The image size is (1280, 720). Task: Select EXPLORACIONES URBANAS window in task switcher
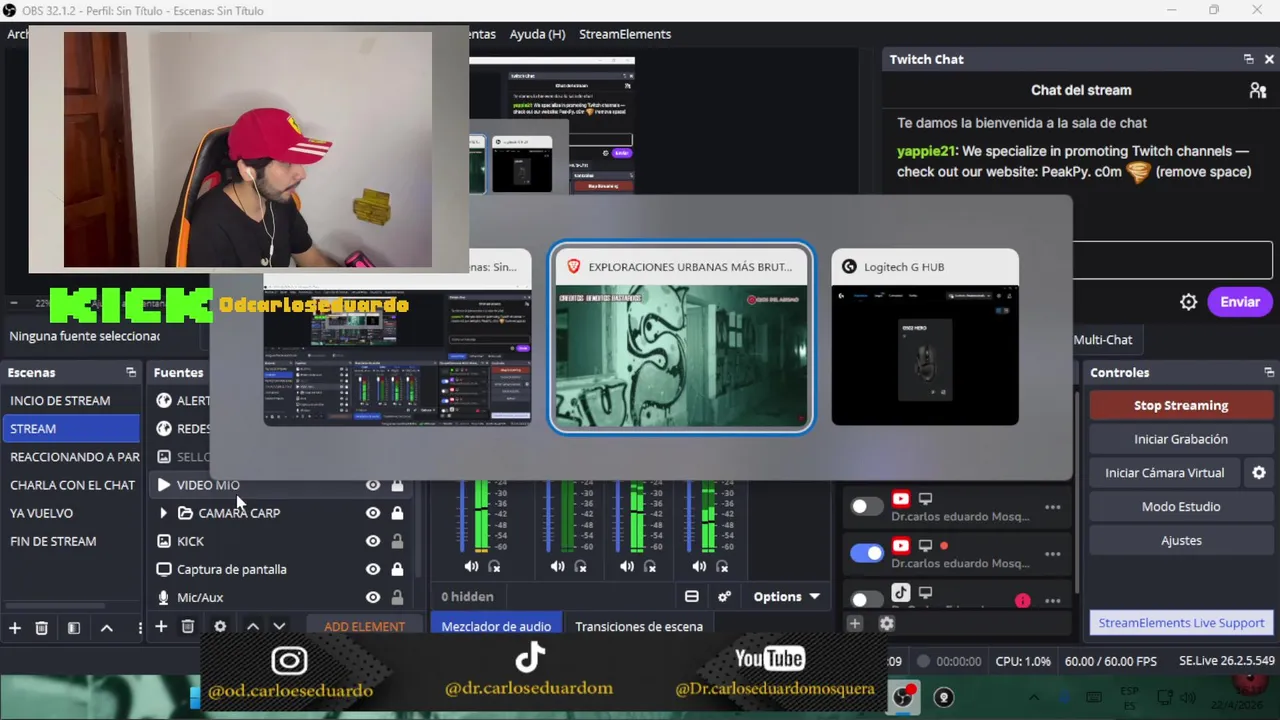click(x=681, y=337)
